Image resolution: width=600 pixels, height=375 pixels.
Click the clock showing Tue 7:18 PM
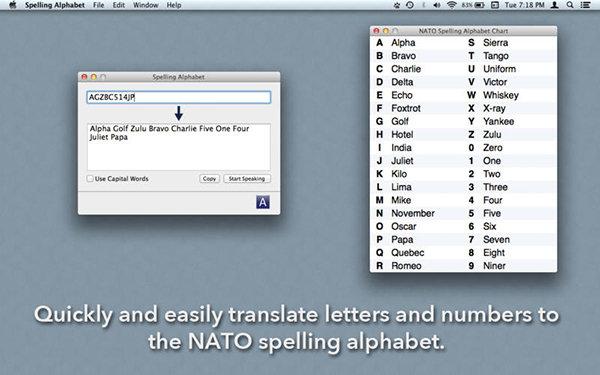click(524, 5)
